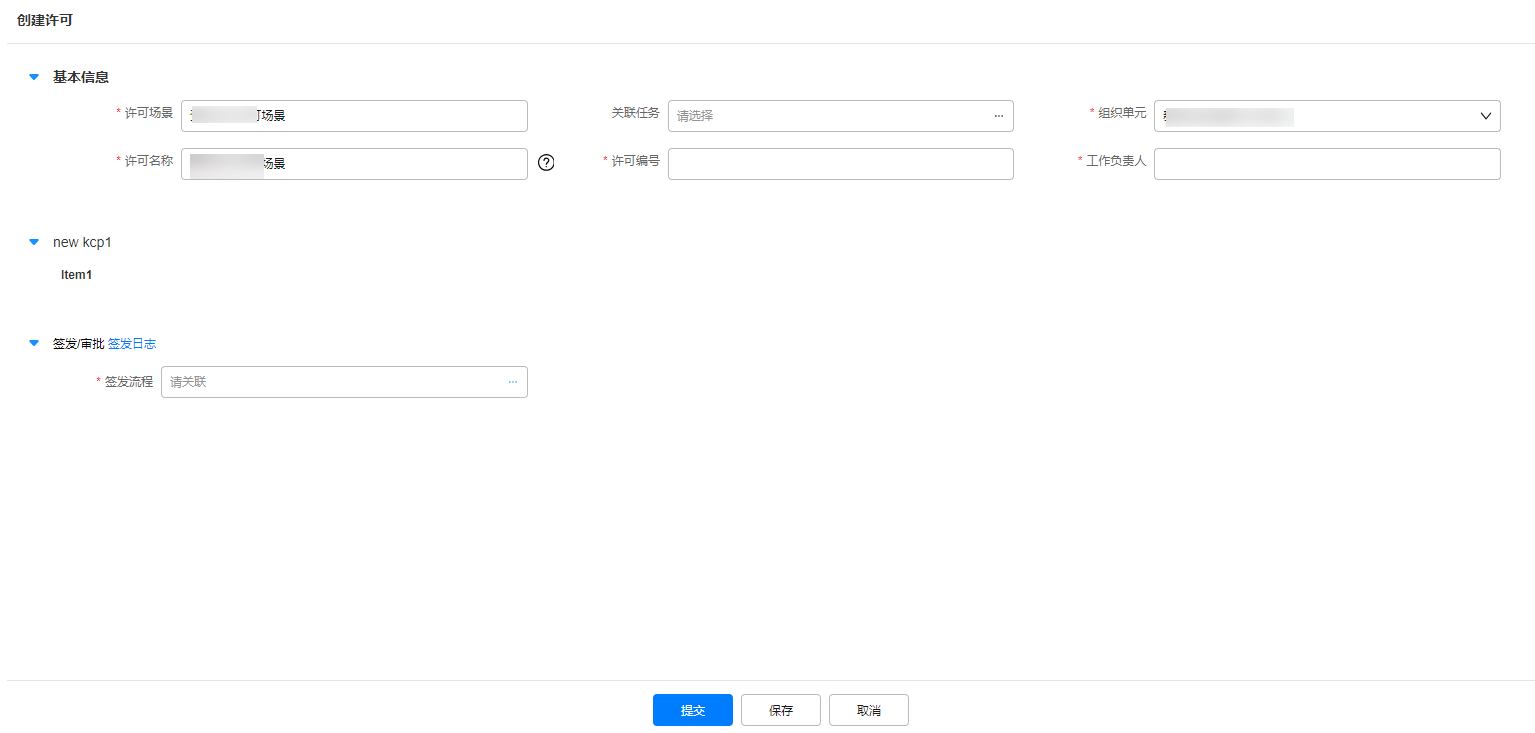
Task: Click the 许可名称 field label
Action: point(149,161)
